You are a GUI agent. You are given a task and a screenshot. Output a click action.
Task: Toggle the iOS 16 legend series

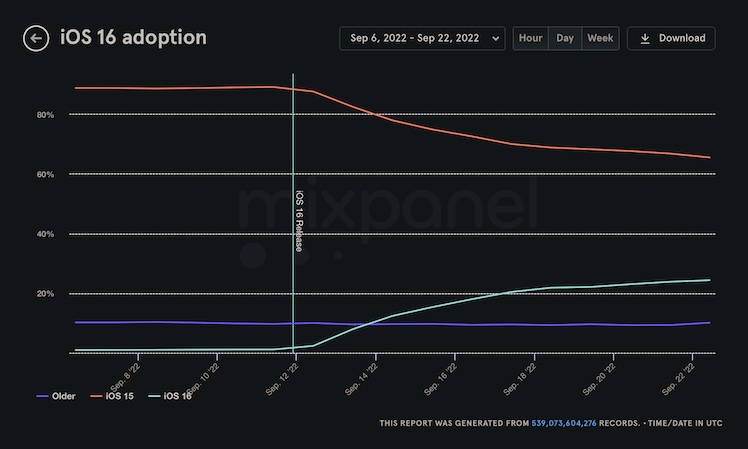(x=170, y=396)
